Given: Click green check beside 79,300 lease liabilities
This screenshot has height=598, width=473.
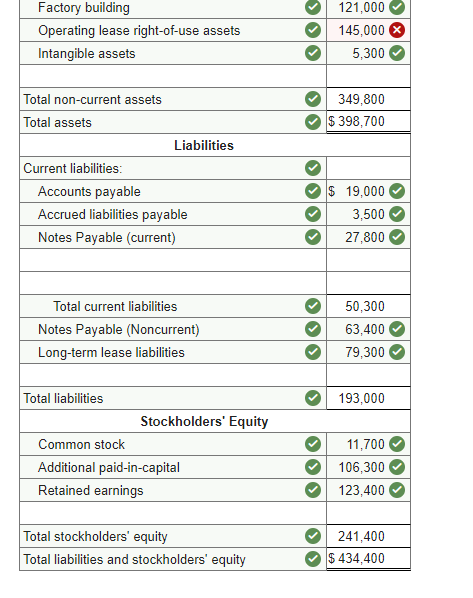Looking at the screenshot, I should (x=397, y=352).
